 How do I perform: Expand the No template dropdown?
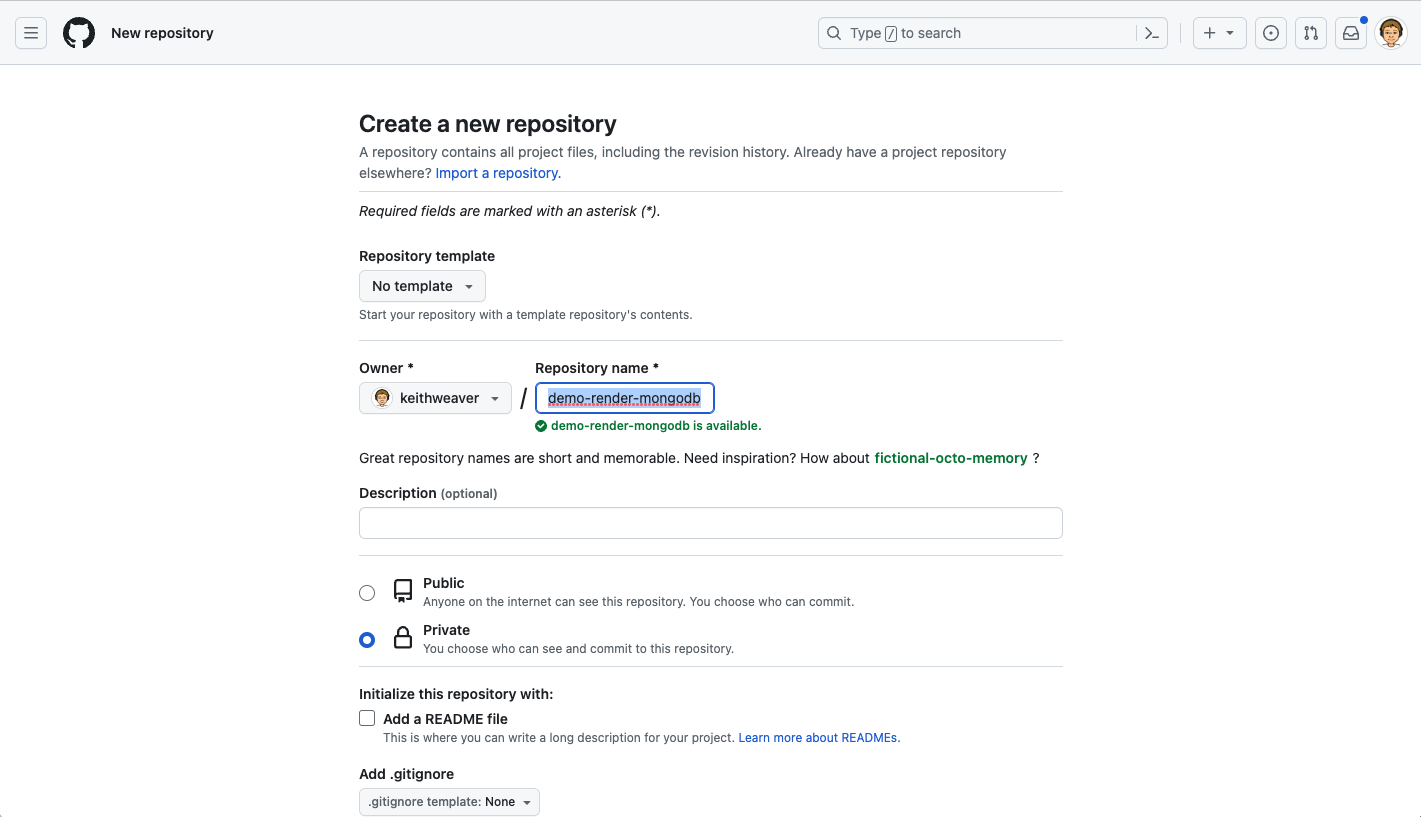click(x=422, y=286)
